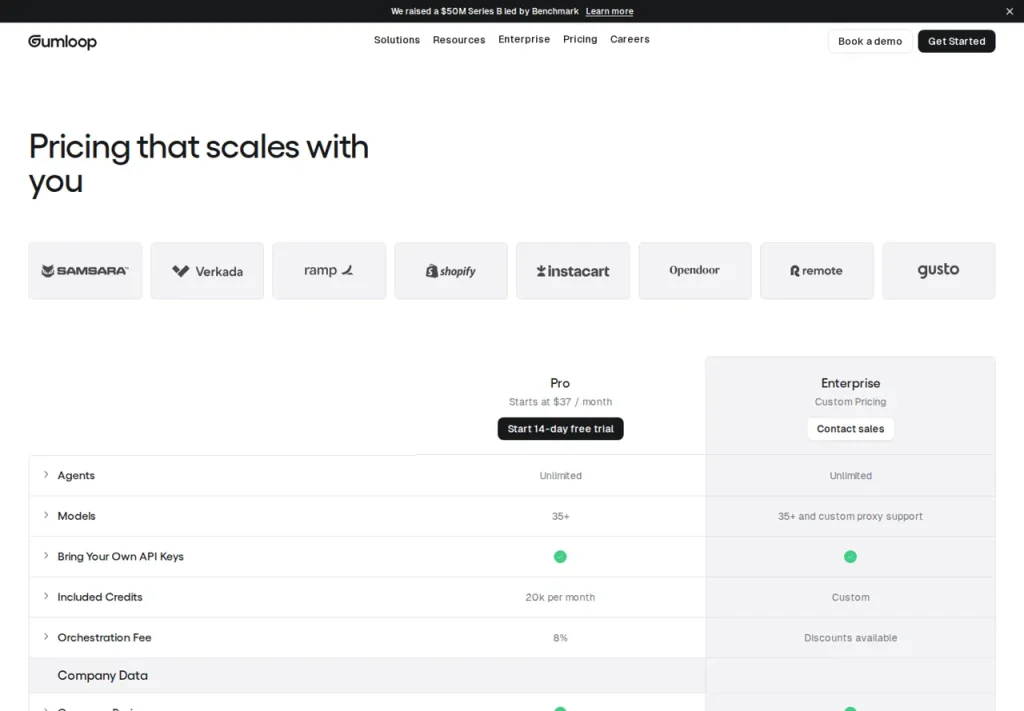Image resolution: width=1024 pixels, height=711 pixels.
Task: Click '35+ and custom proxy support' text
Action: [x=850, y=516]
